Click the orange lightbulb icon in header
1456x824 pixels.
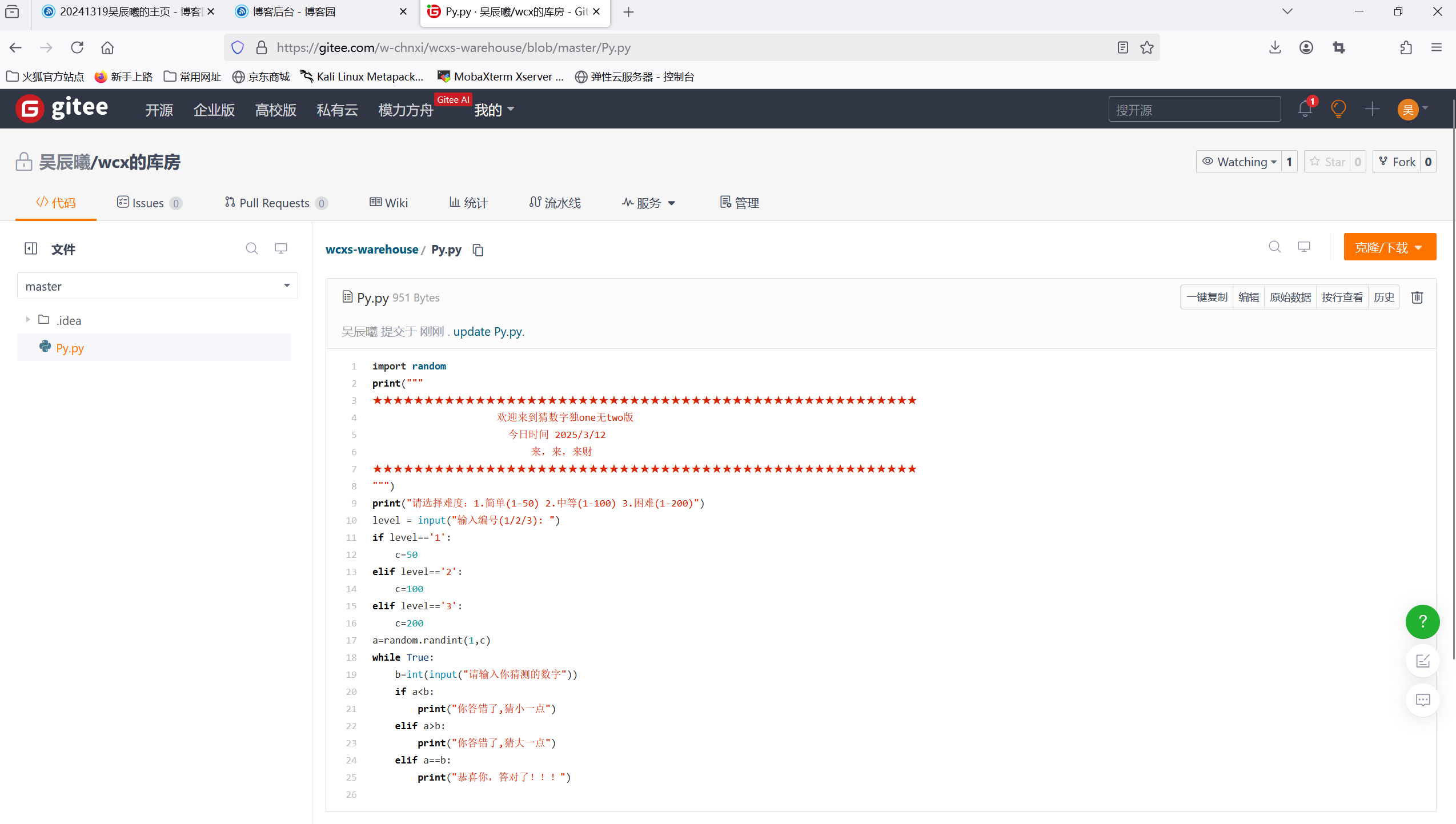(1338, 109)
